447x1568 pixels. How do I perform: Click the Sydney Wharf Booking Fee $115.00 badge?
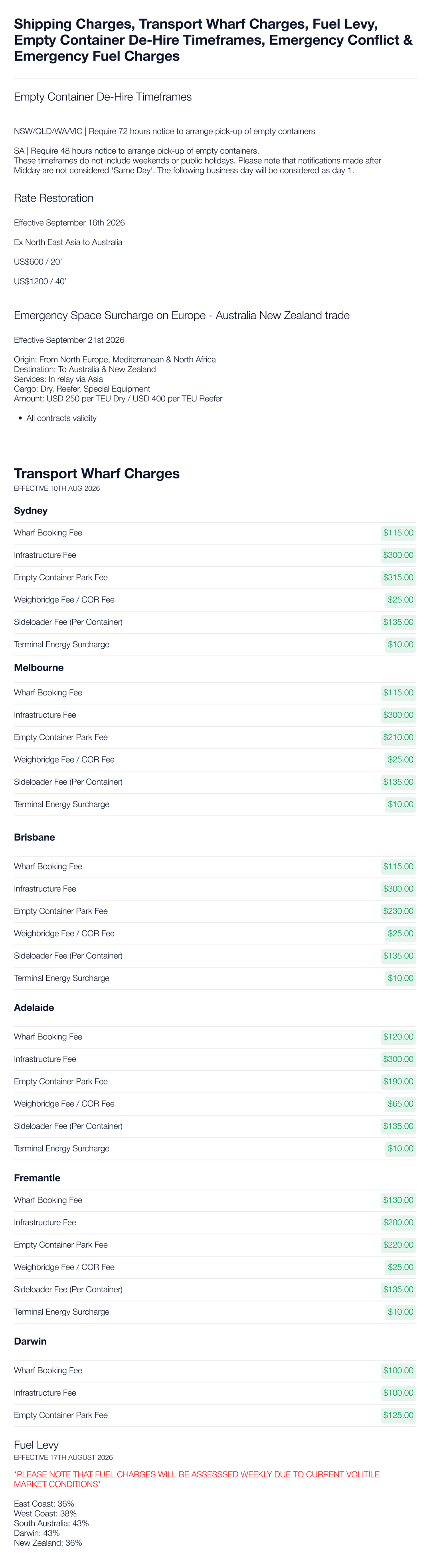coord(398,533)
